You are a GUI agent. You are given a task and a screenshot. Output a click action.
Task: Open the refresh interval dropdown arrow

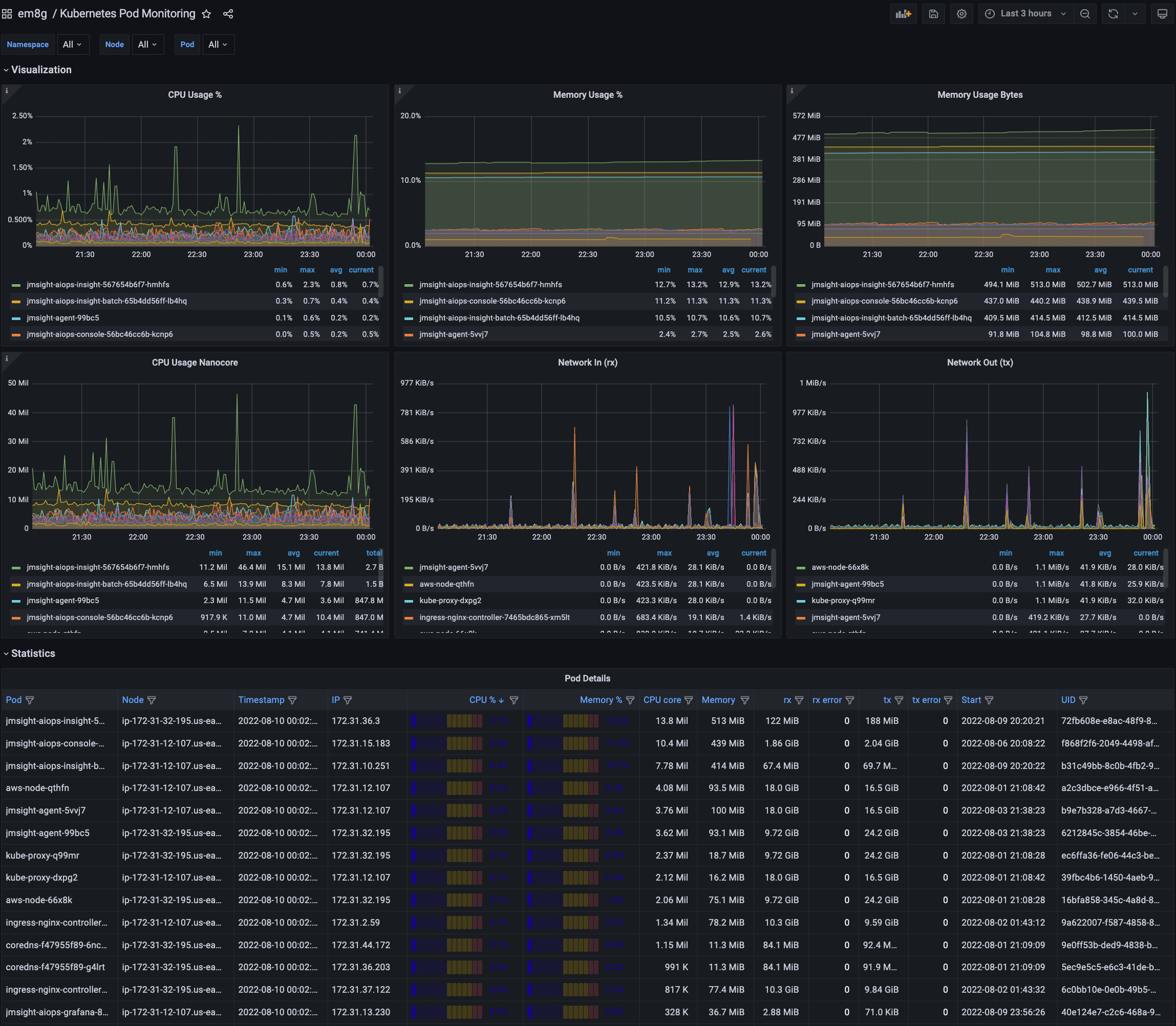tap(1135, 14)
